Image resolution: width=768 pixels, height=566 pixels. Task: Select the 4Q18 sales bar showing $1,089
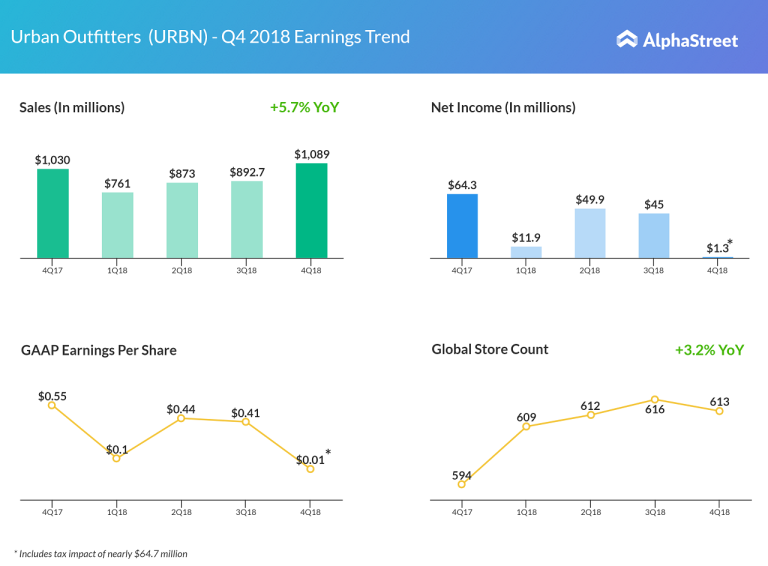pyautogui.click(x=311, y=210)
